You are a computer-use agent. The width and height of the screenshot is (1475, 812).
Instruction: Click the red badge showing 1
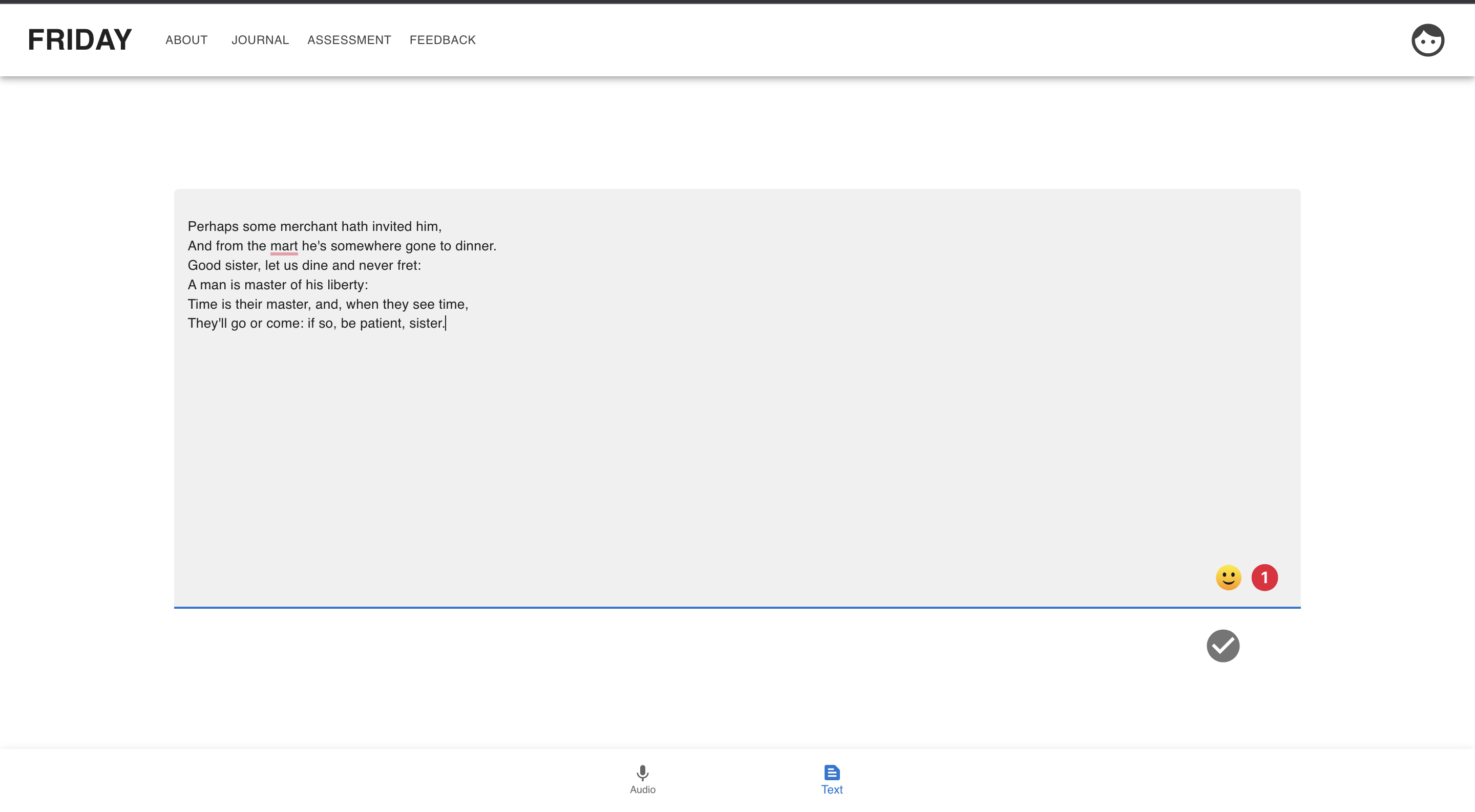coord(1265,578)
